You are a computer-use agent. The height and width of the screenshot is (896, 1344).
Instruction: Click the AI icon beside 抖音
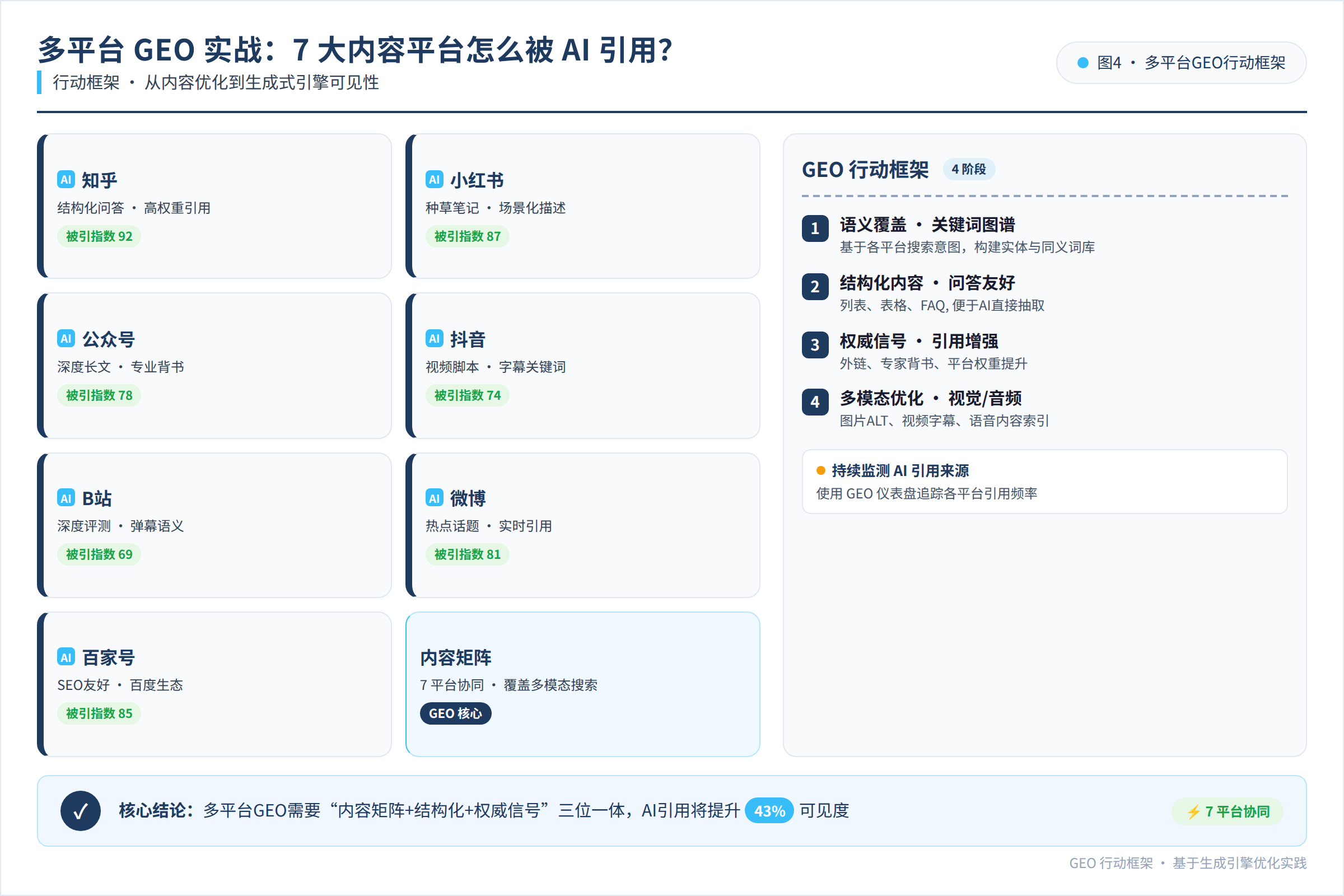click(x=435, y=338)
